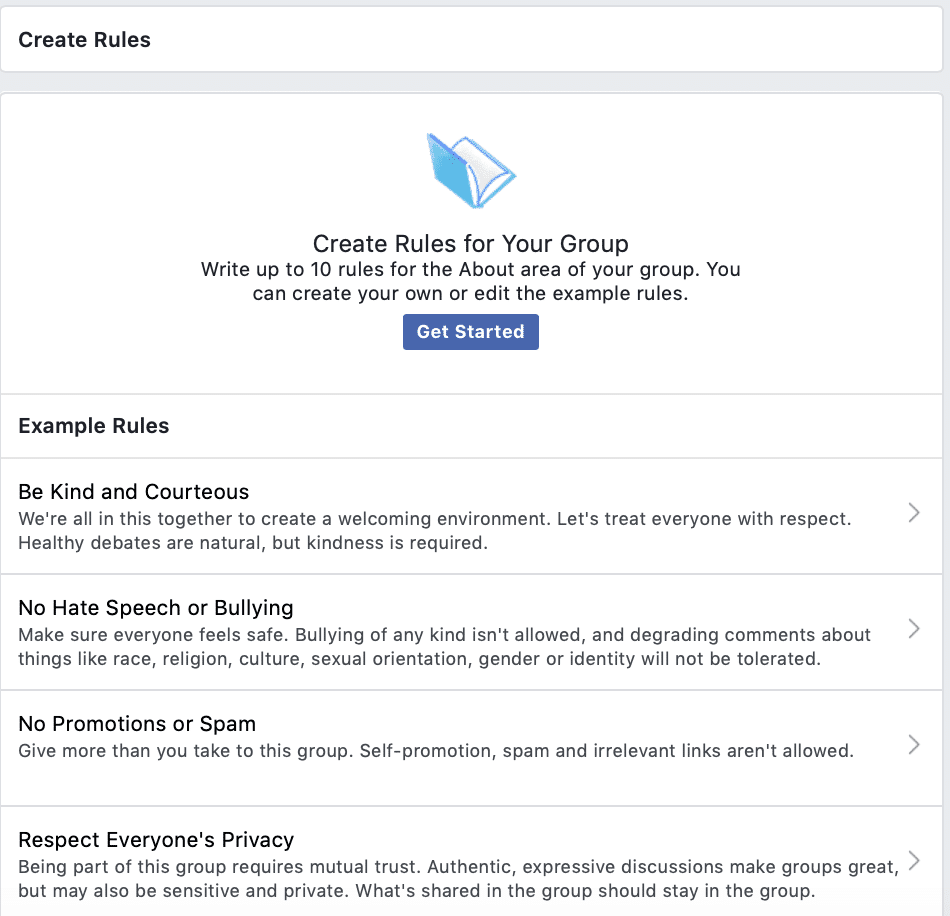Click the Create Rules for Your Group heading
950x916 pixels.
470,244
